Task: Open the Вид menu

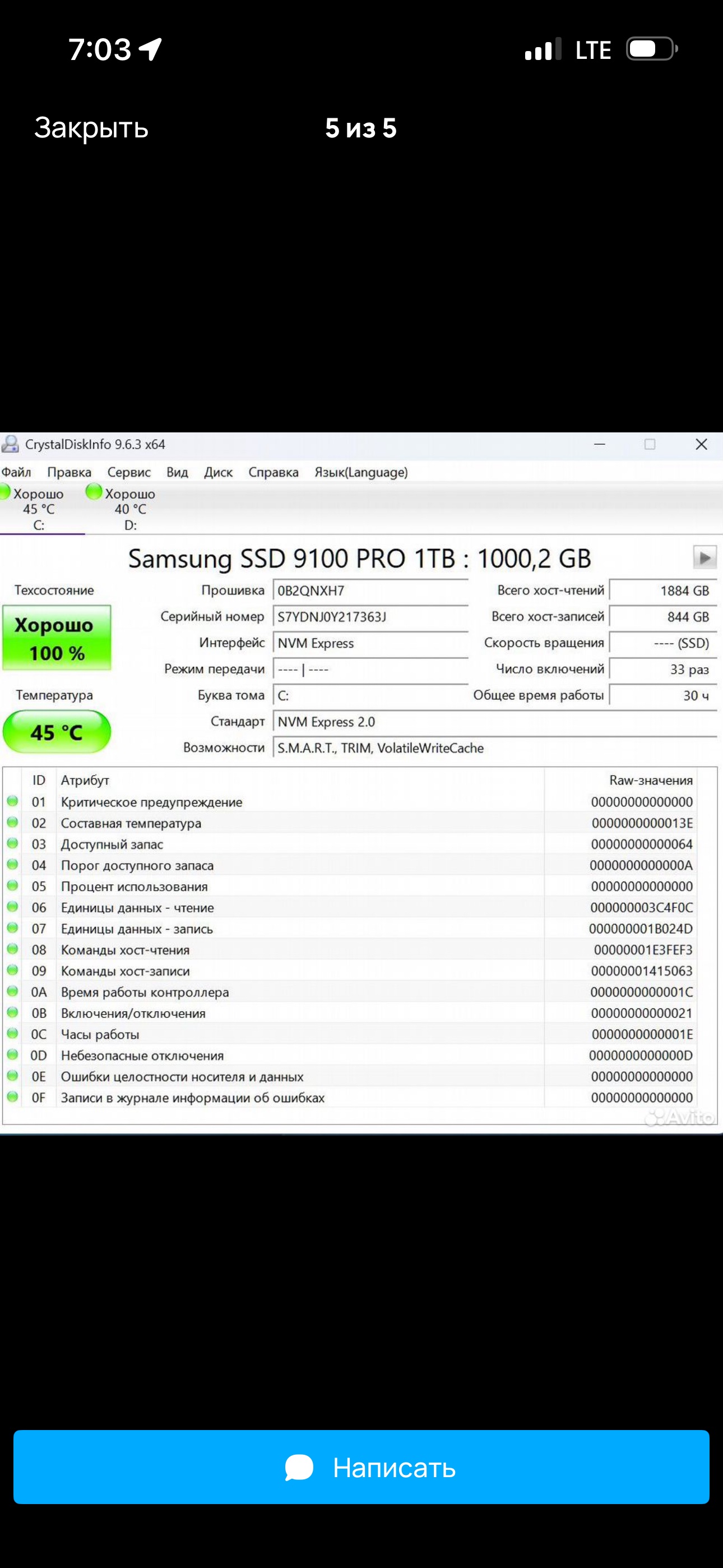Action: coord(177,472)
